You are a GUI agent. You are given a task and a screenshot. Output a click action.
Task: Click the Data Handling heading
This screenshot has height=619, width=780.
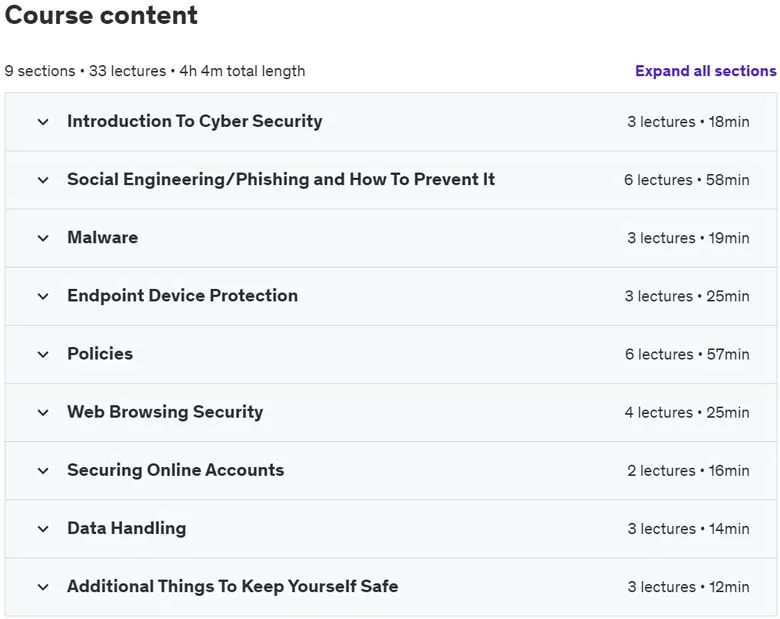point(127,528)
